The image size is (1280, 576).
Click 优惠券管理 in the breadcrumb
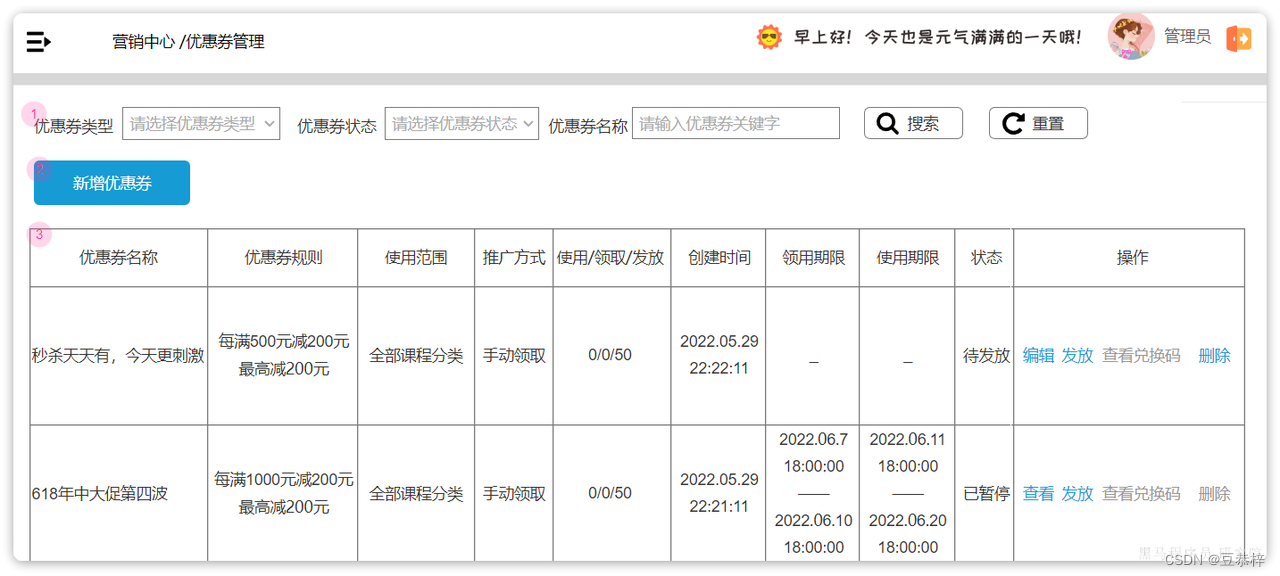(225, 42)
